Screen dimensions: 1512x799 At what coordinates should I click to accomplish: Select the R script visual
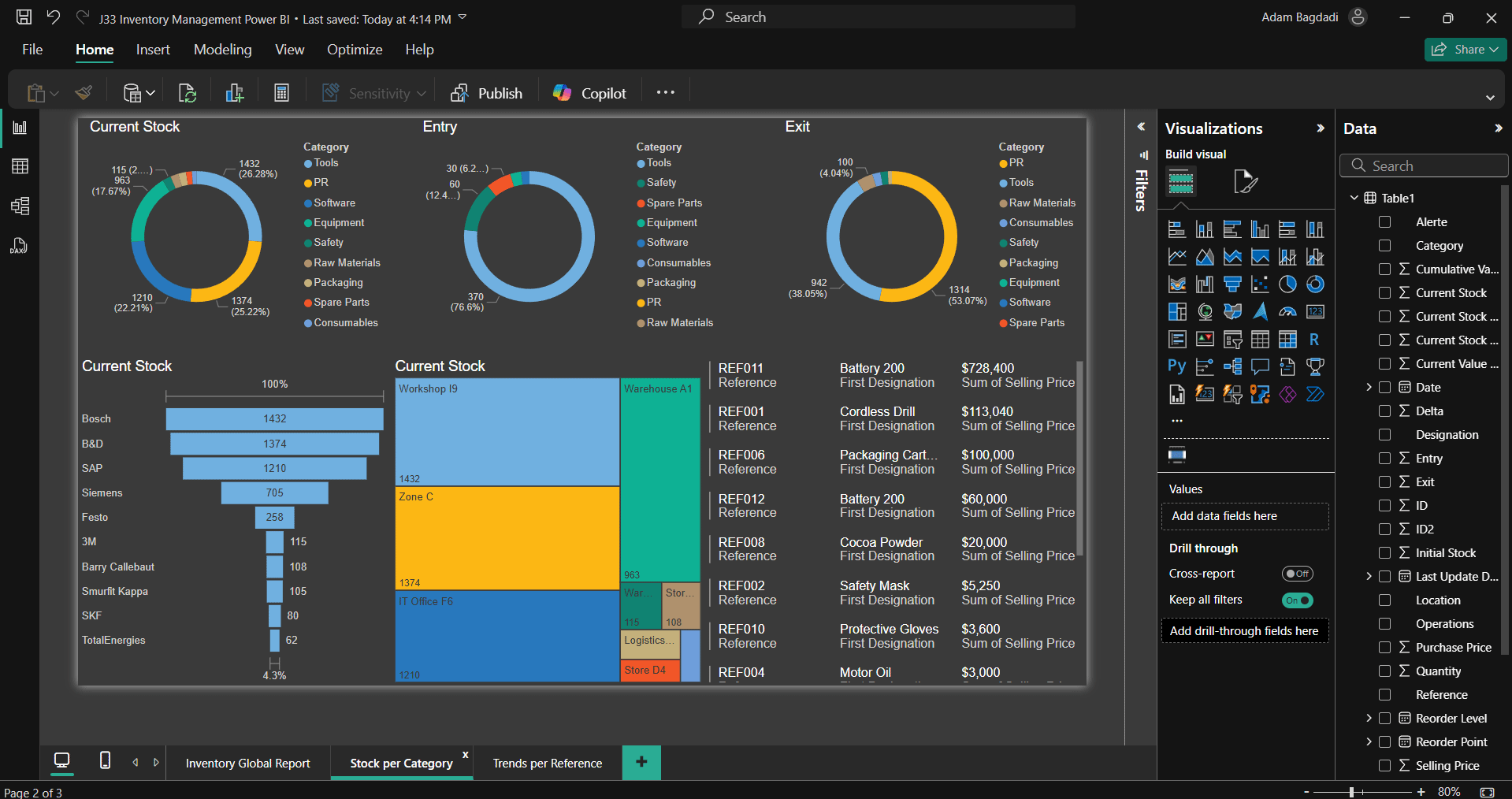[1314, 339]
